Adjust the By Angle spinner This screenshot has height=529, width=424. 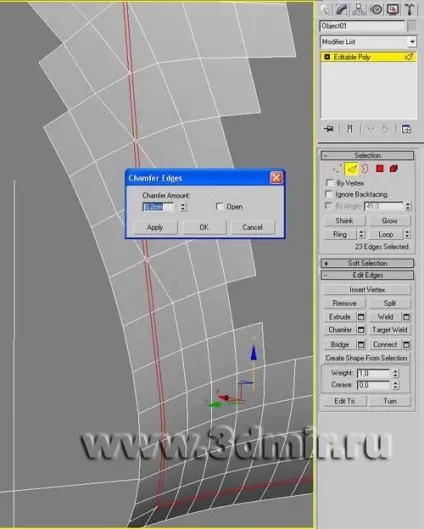pyautogui.click(x=408, y=206)
